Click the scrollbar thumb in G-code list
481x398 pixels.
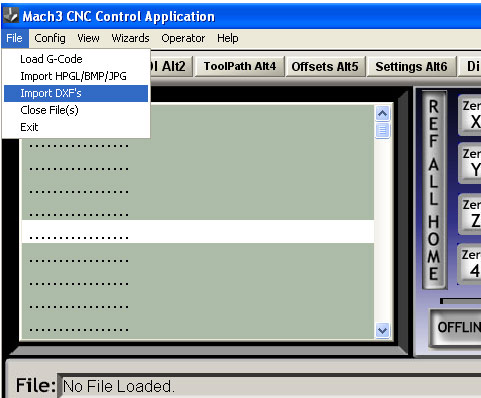click(382, 130)
